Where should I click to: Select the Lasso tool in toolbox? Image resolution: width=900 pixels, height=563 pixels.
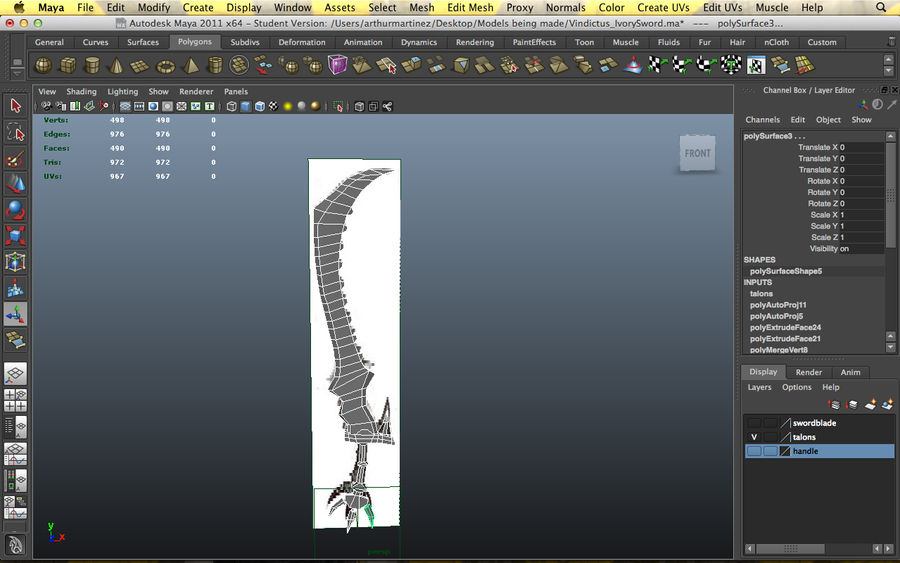coord(15,132)
